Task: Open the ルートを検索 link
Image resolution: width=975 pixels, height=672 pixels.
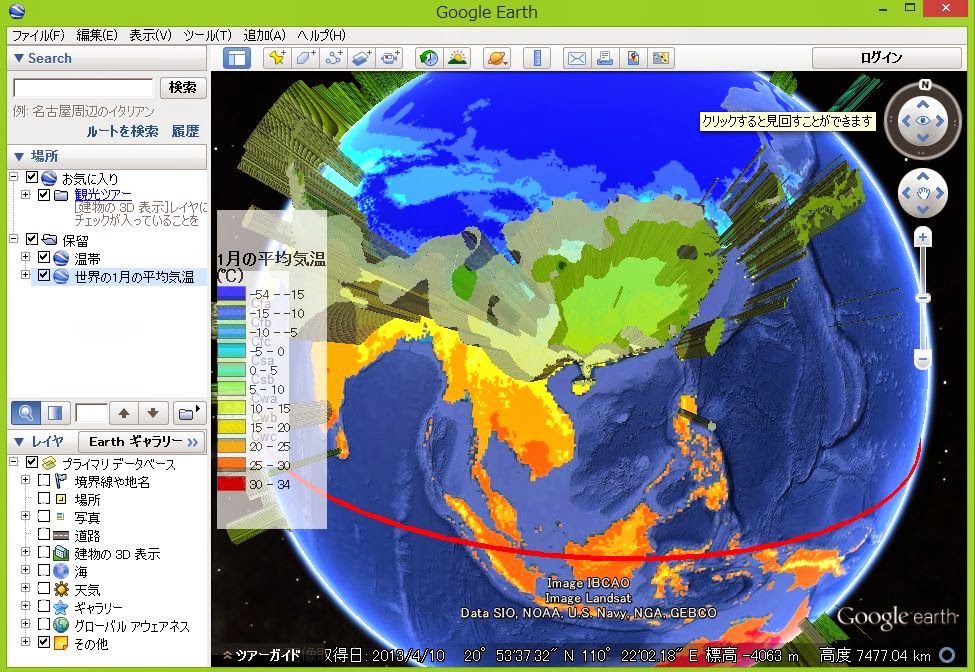Action: point(122,131)
